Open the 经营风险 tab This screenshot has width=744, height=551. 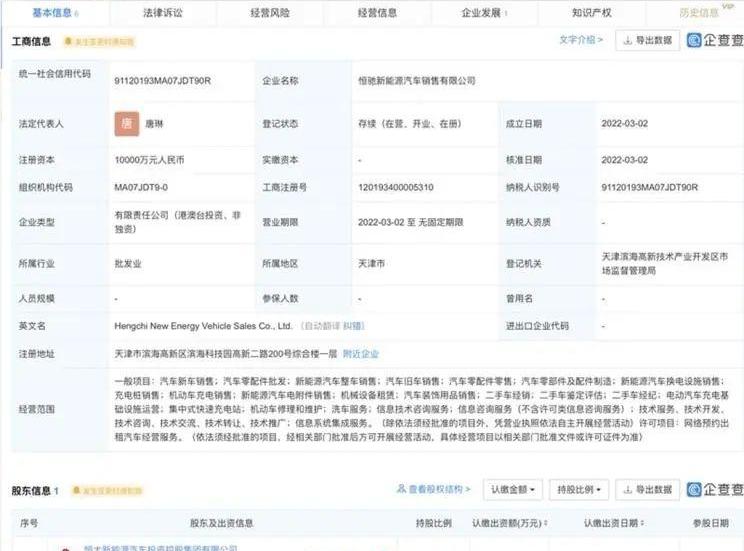pos(270,13)
